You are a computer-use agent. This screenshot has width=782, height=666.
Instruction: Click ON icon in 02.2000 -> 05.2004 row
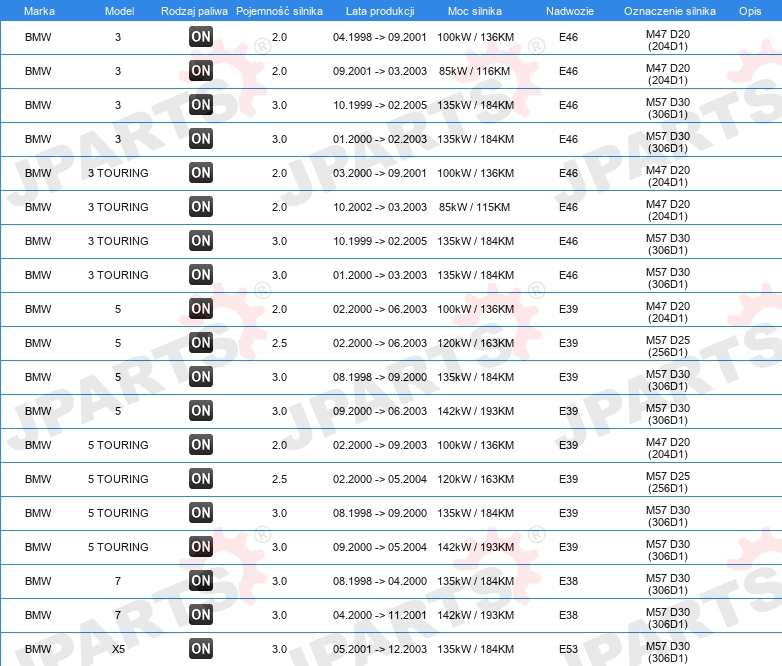201,478
